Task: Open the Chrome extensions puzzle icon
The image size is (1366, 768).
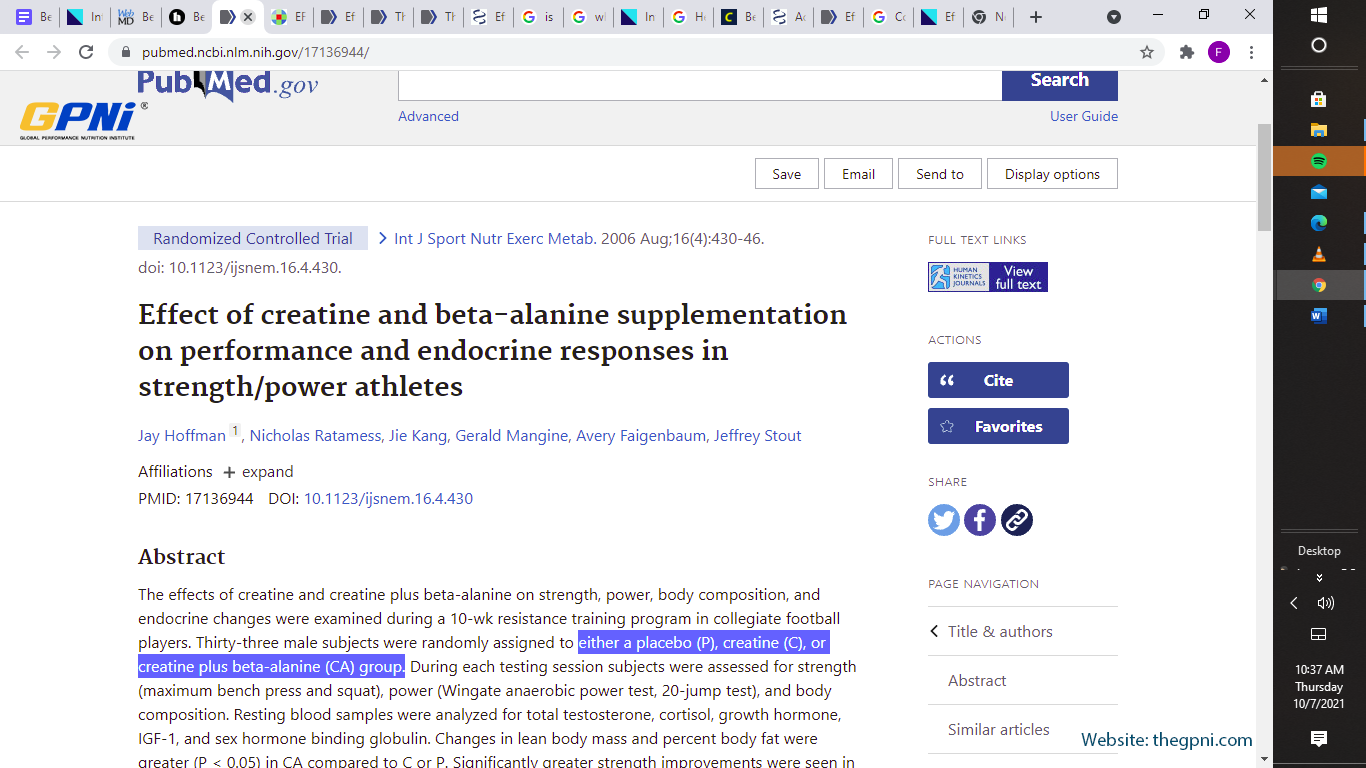Action: tap(1187, 52)
